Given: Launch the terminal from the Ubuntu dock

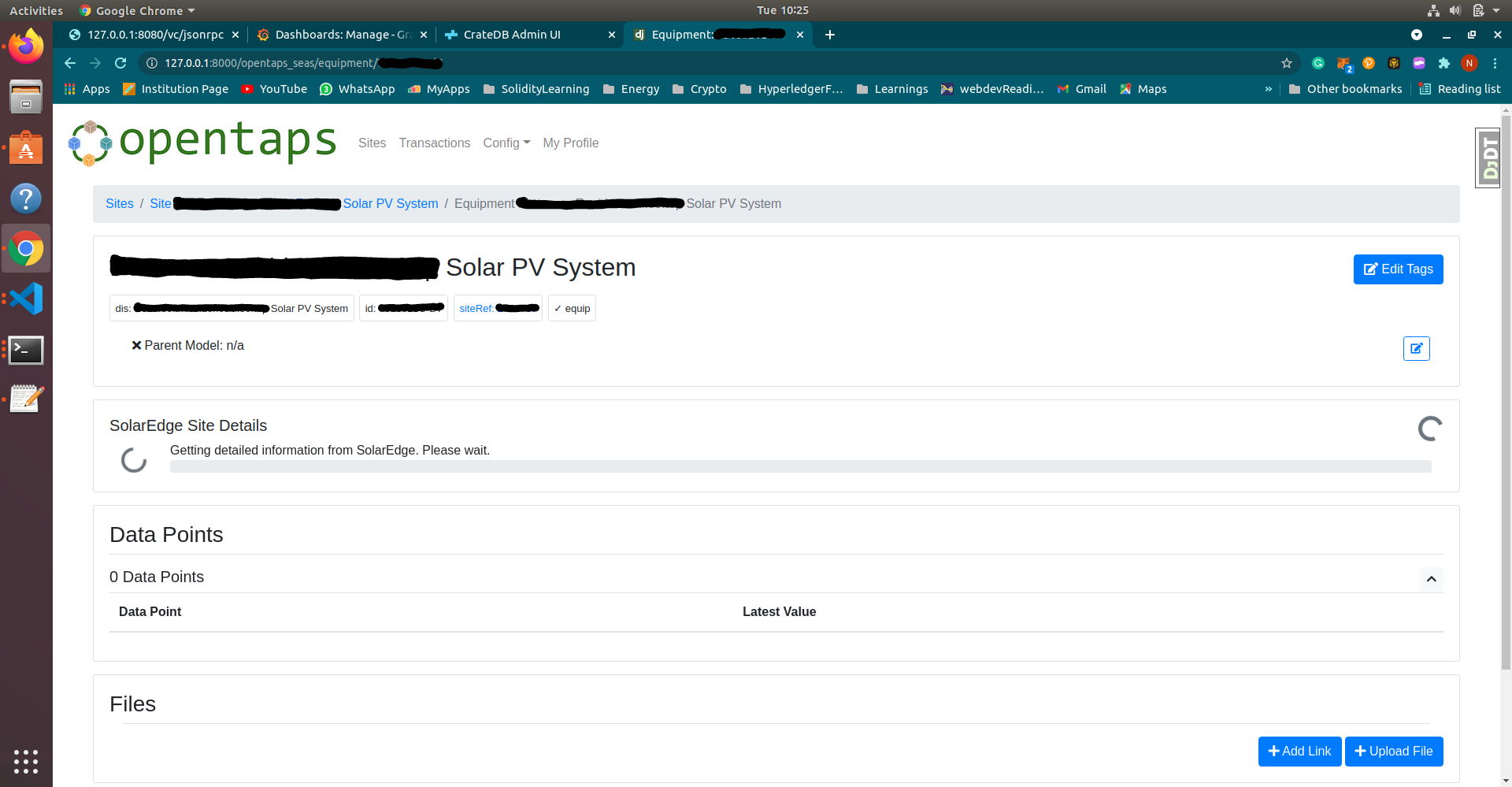Looking at the screenshot, I should (x=26, y=349).
